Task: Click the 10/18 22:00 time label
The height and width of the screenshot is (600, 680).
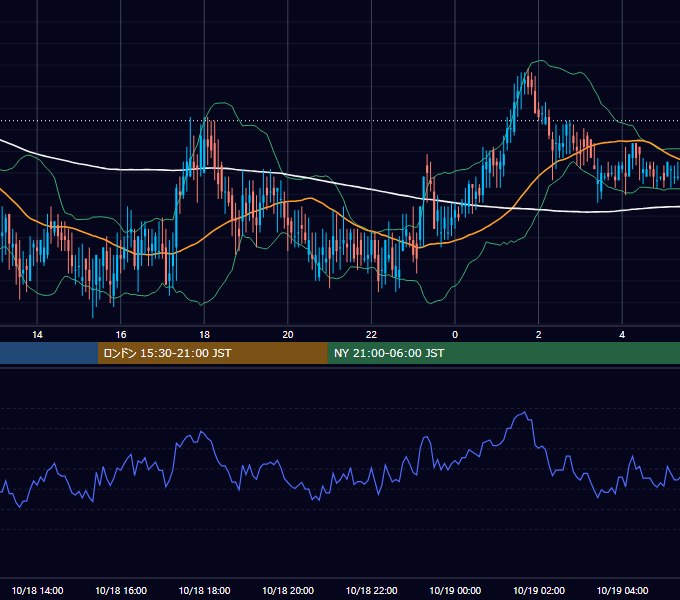Action: coord(371,590)
